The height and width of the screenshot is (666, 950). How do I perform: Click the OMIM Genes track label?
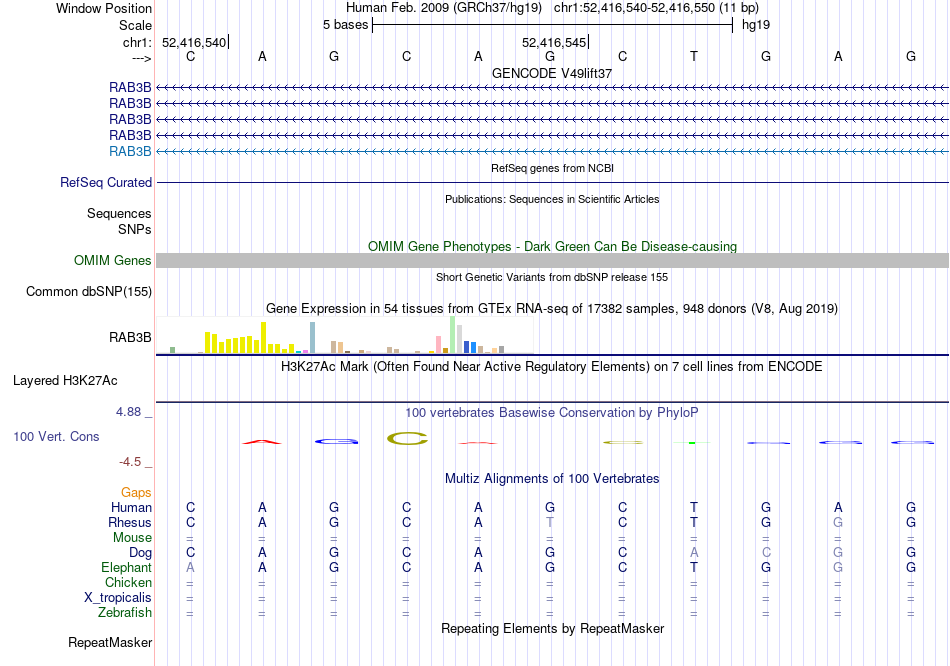(113, 261)
